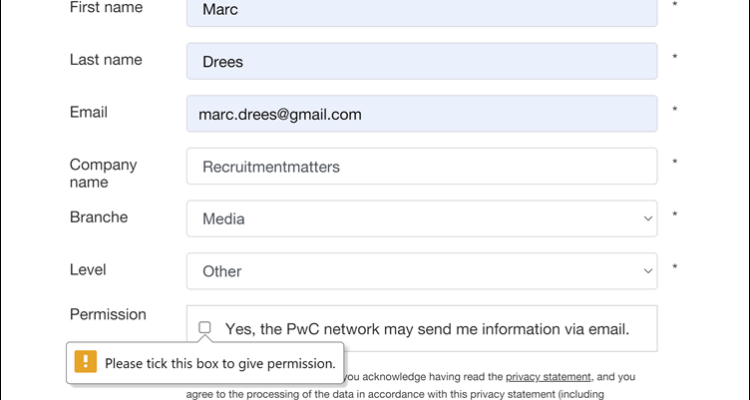
Task: Click the "Branche" field label
Action: [98, 217]
